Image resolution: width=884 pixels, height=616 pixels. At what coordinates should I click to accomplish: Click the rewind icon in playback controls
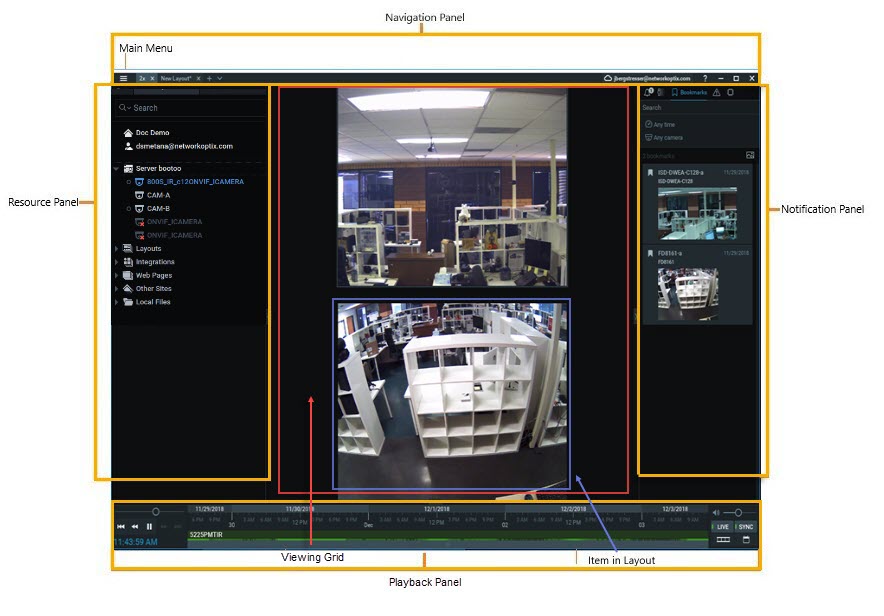tap(135, 527)
